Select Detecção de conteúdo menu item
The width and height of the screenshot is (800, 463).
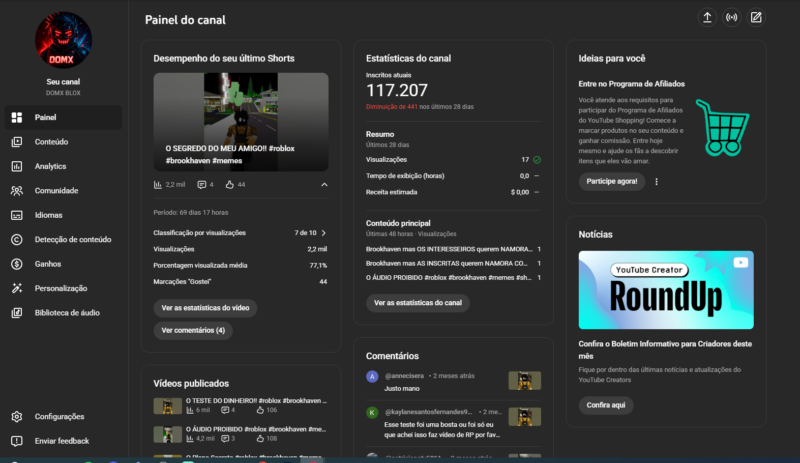pos(72,239)
